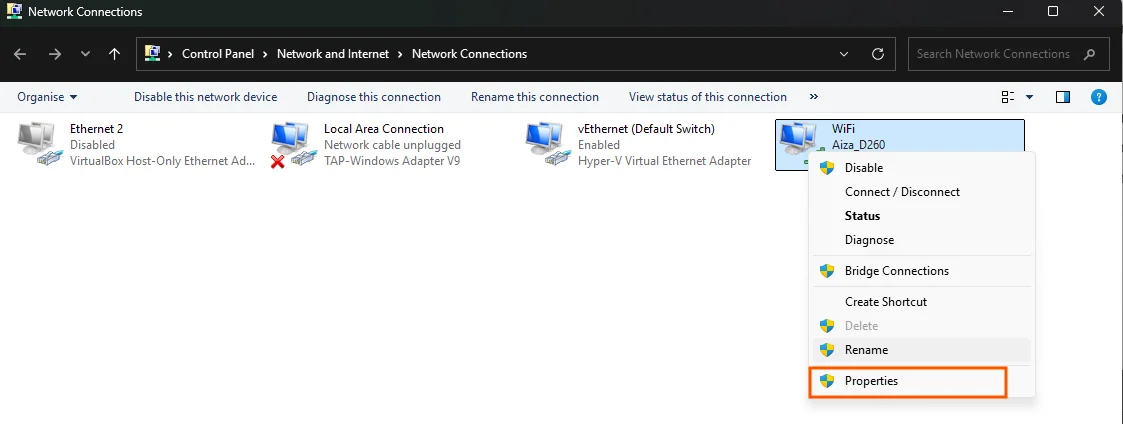The height and width of the screenshot is (424, 1123).
Task: Click the Ethernet 2 name text
Action: tap(97, 129)
